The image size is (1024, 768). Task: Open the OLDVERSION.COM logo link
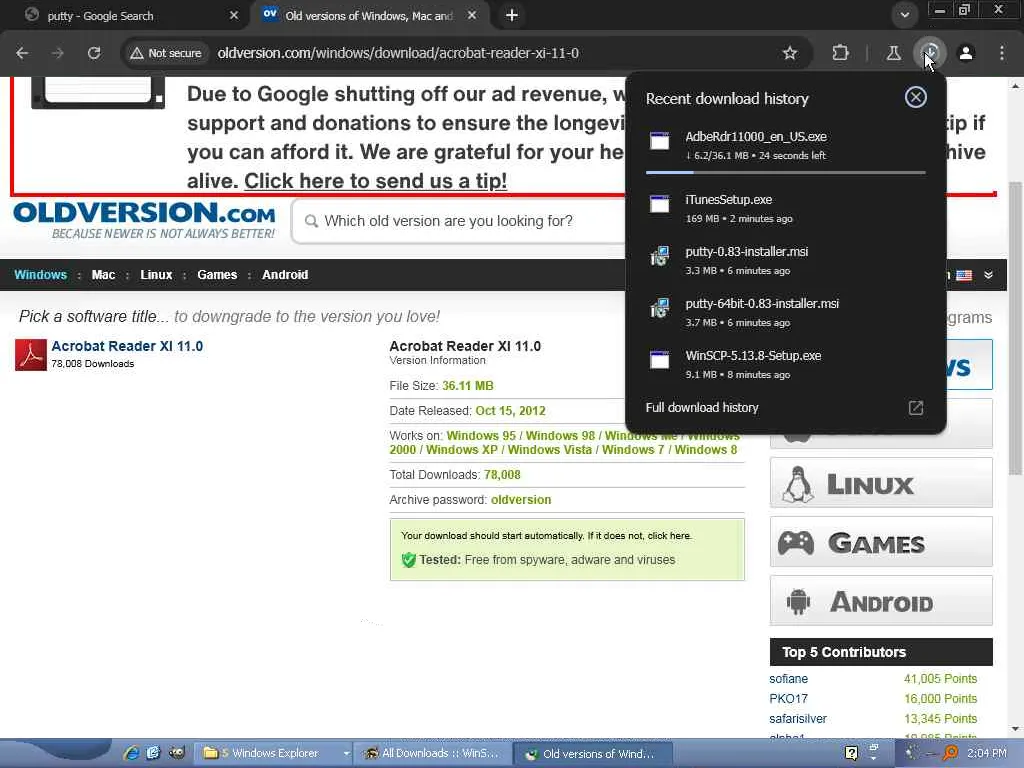pyautogui.click(x=144, y=221)
